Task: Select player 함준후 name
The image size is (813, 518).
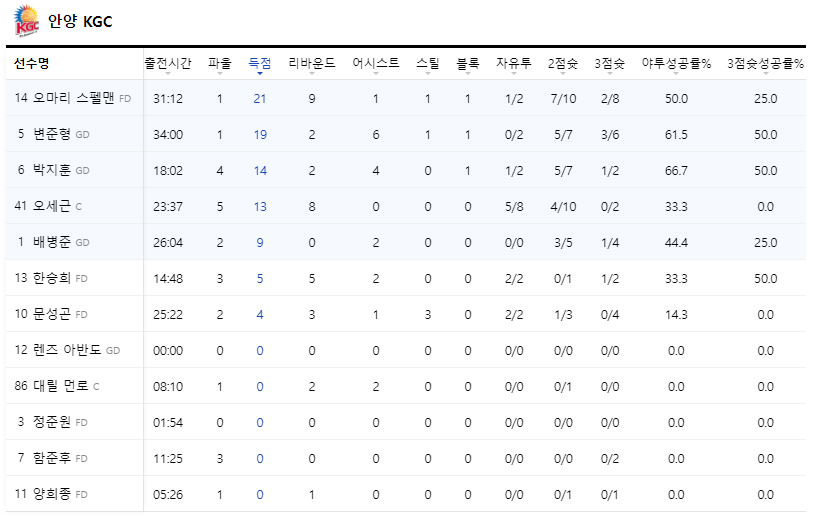Action: (x=52, y=458)
